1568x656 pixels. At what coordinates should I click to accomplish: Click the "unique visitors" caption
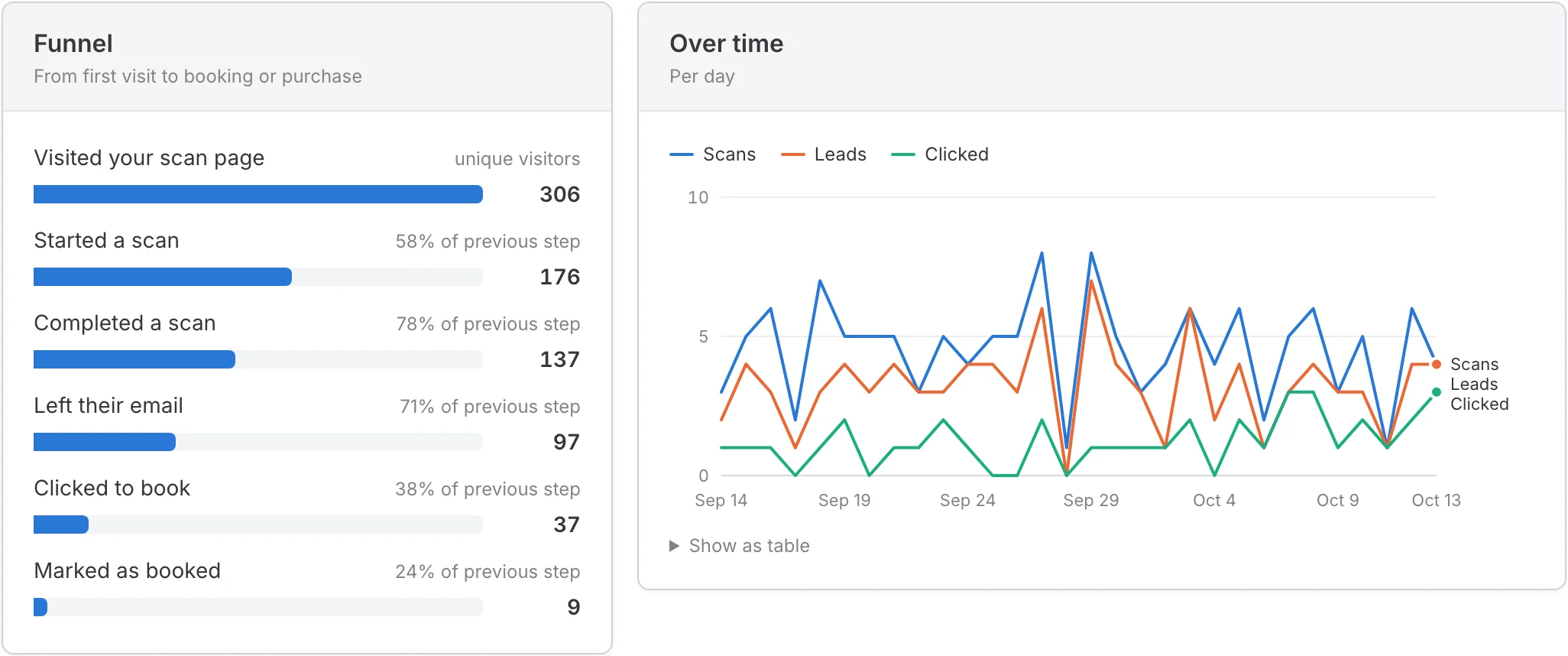coord(517,159)
